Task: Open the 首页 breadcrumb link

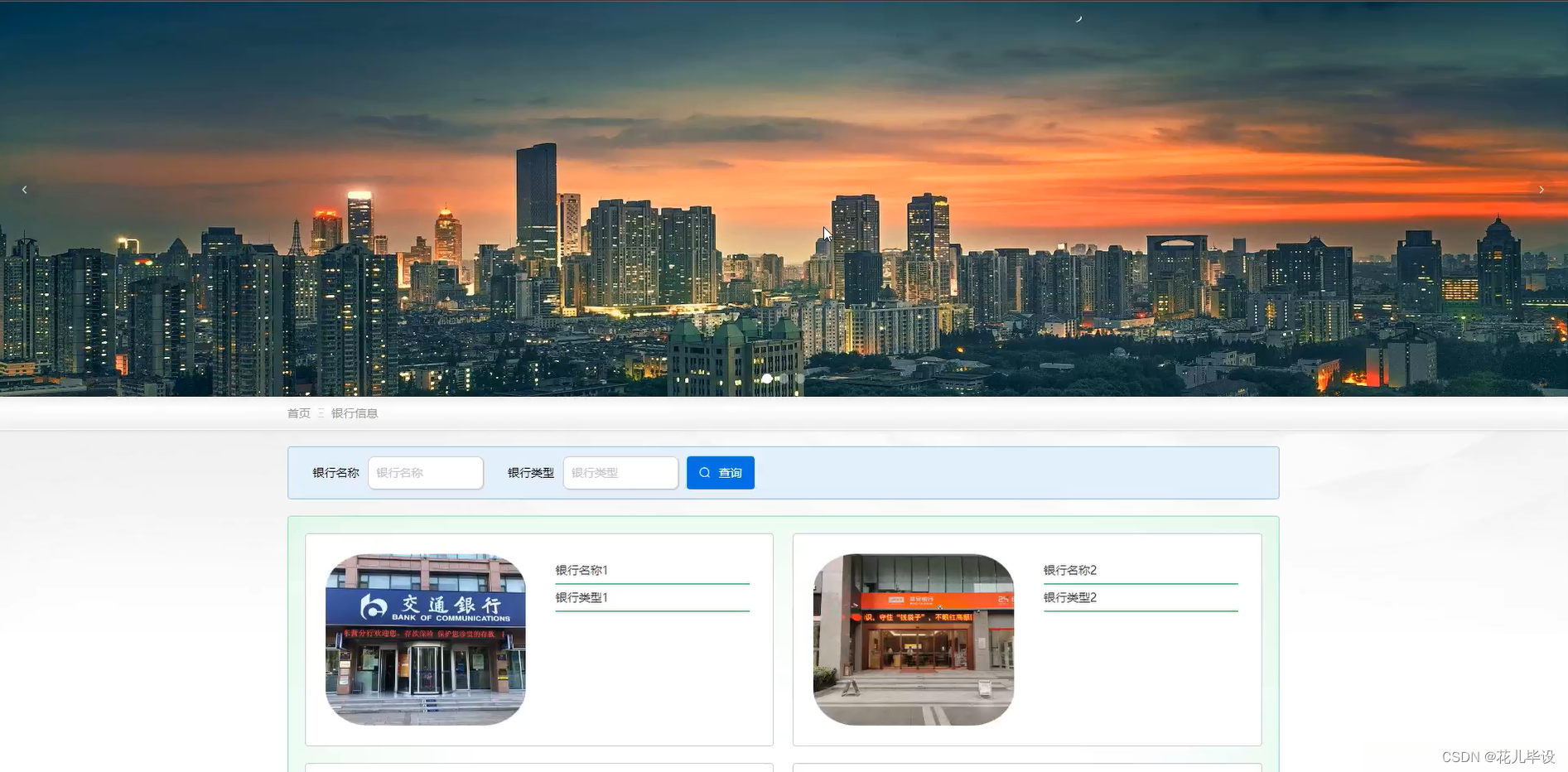Action: (298, 413)
